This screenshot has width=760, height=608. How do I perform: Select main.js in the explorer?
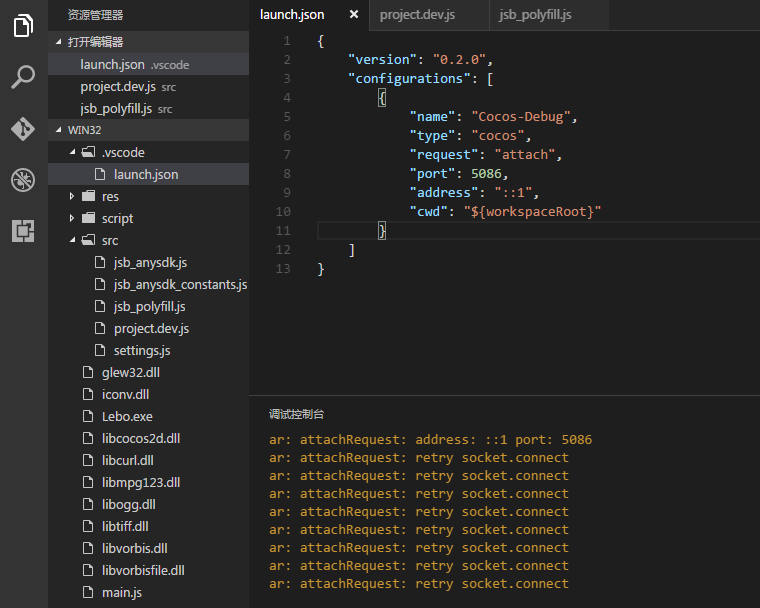click(121, 593)
